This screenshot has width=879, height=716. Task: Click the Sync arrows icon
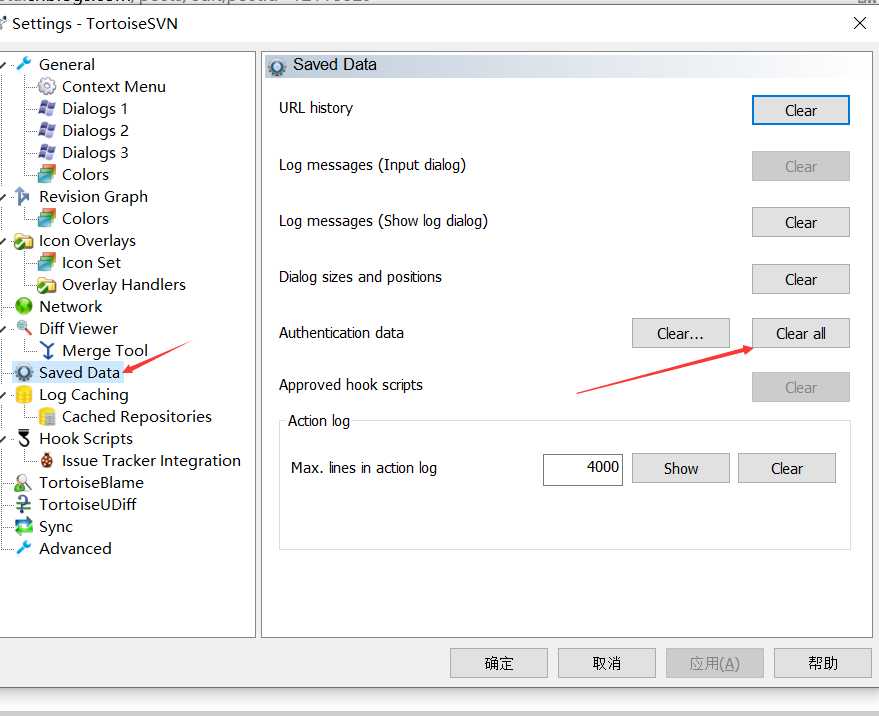point(24,526)
